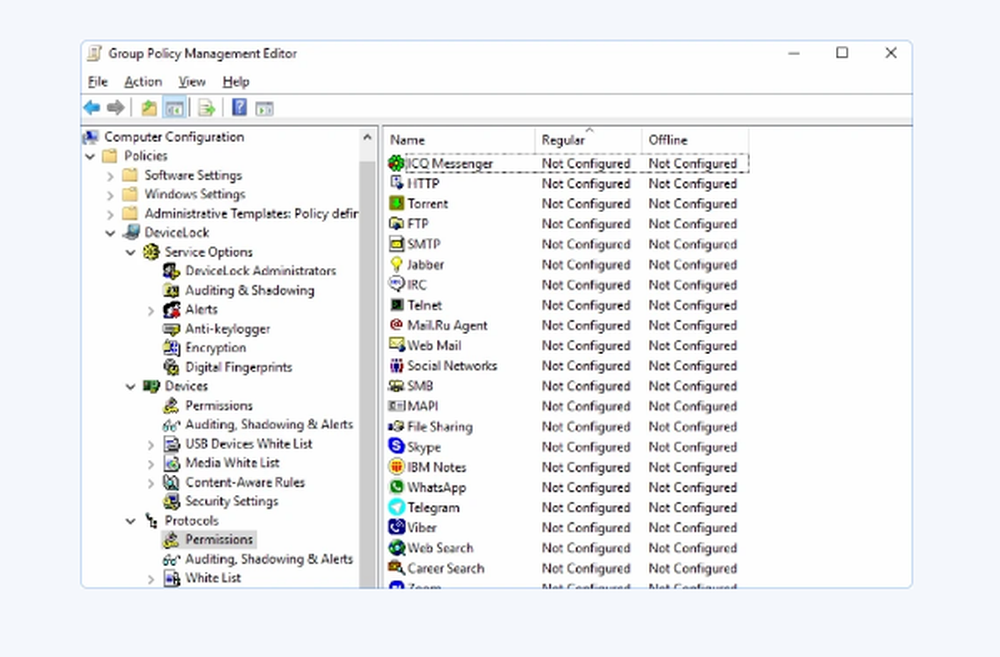Click the IBM Notes icon
1000x657 pixels.
tap(397, 467)
